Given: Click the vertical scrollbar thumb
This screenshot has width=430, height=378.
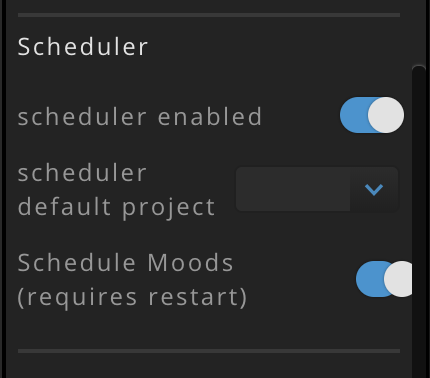Looking at the screenshot, I should click(x=419, y=222).
